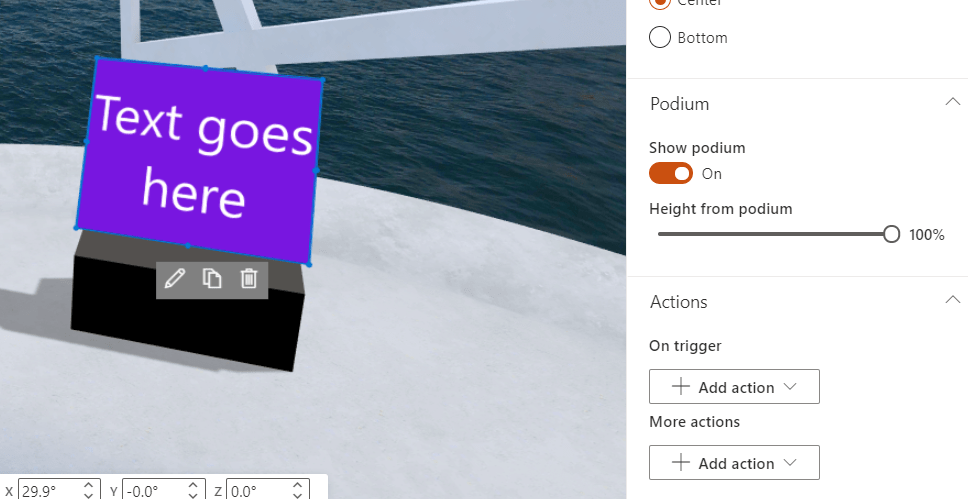The height and width of the screenshot is (499, 968).
Task: Turn off the Show podium toggle
Action: click(x=671, y=174)
